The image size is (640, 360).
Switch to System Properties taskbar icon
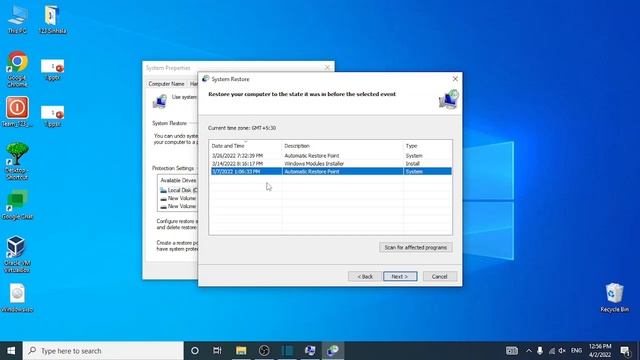click(310, 351)
